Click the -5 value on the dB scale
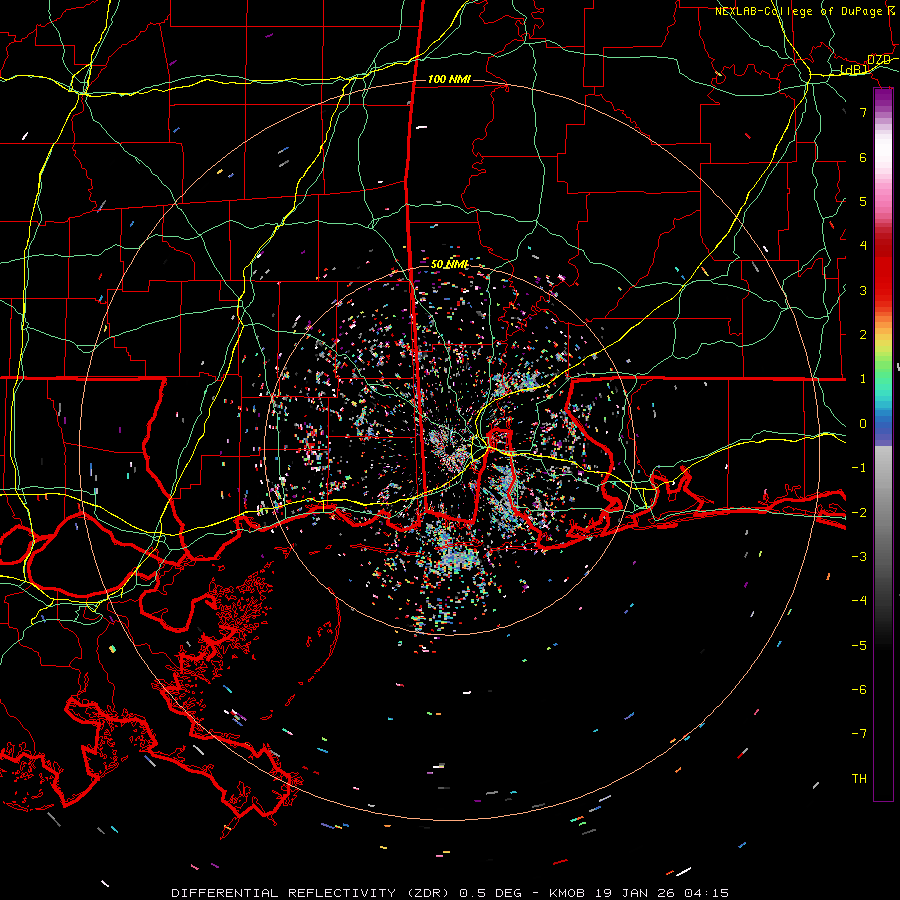The image size is (900, 900). point(859,645)
